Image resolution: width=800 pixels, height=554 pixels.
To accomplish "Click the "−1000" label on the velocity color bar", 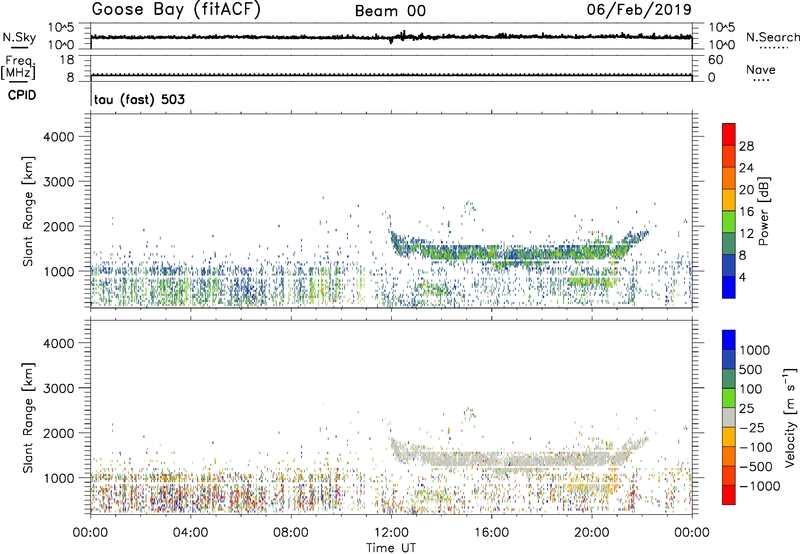I will 759,486.
